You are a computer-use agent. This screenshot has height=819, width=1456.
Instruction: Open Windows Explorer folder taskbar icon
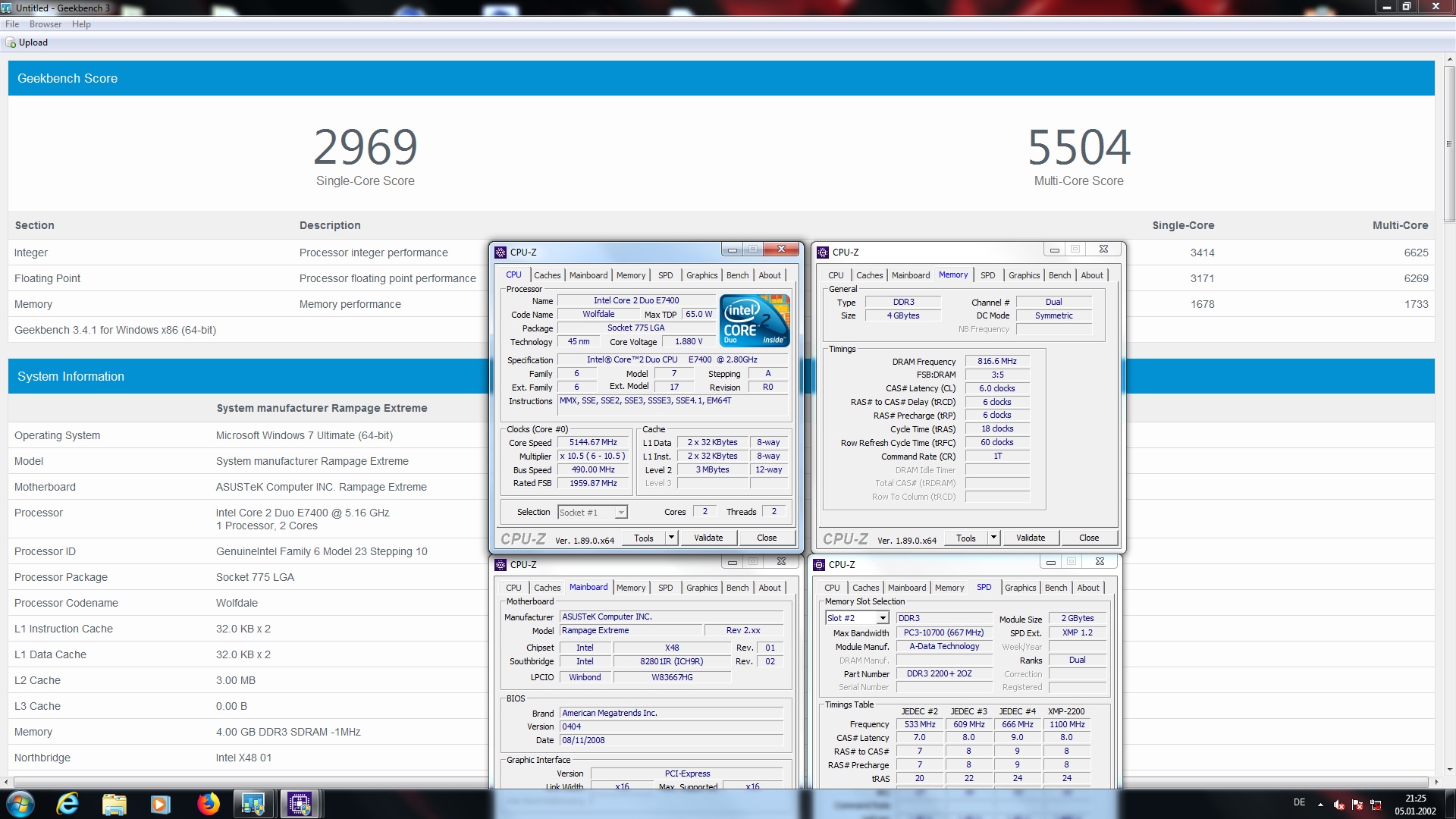(x=114, y=804)
